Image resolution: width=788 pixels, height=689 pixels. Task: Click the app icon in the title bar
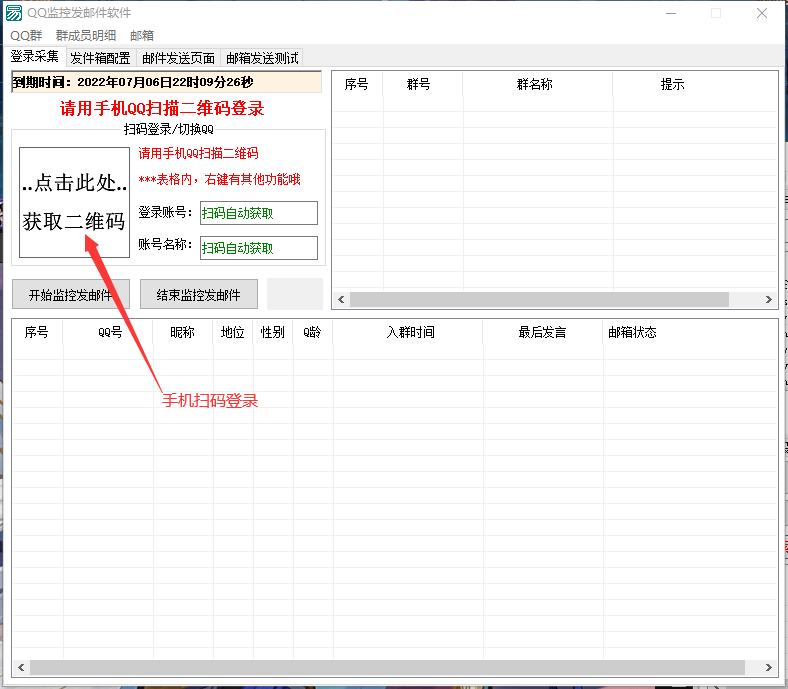coord(14,13)
